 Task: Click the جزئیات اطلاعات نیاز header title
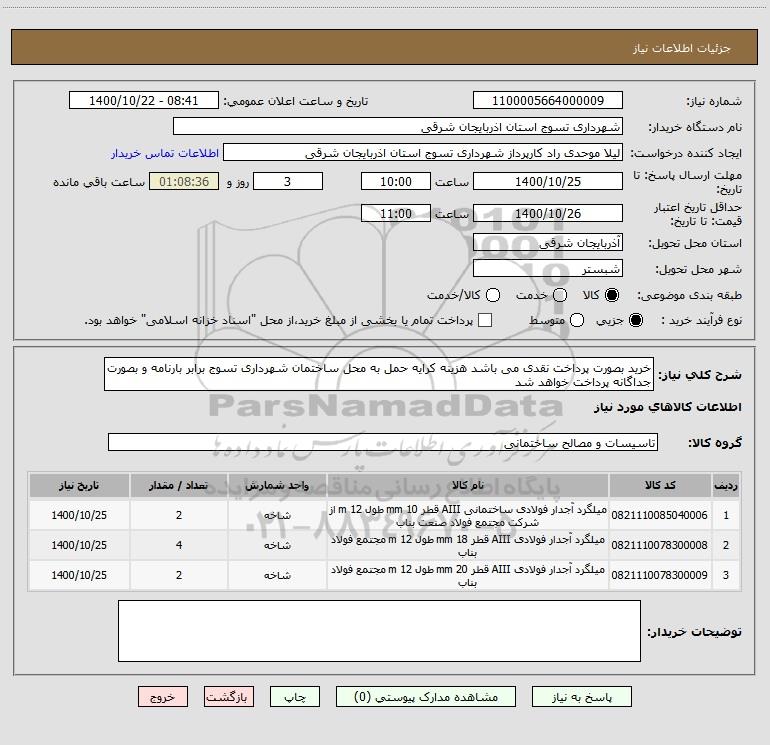(682, 48)
